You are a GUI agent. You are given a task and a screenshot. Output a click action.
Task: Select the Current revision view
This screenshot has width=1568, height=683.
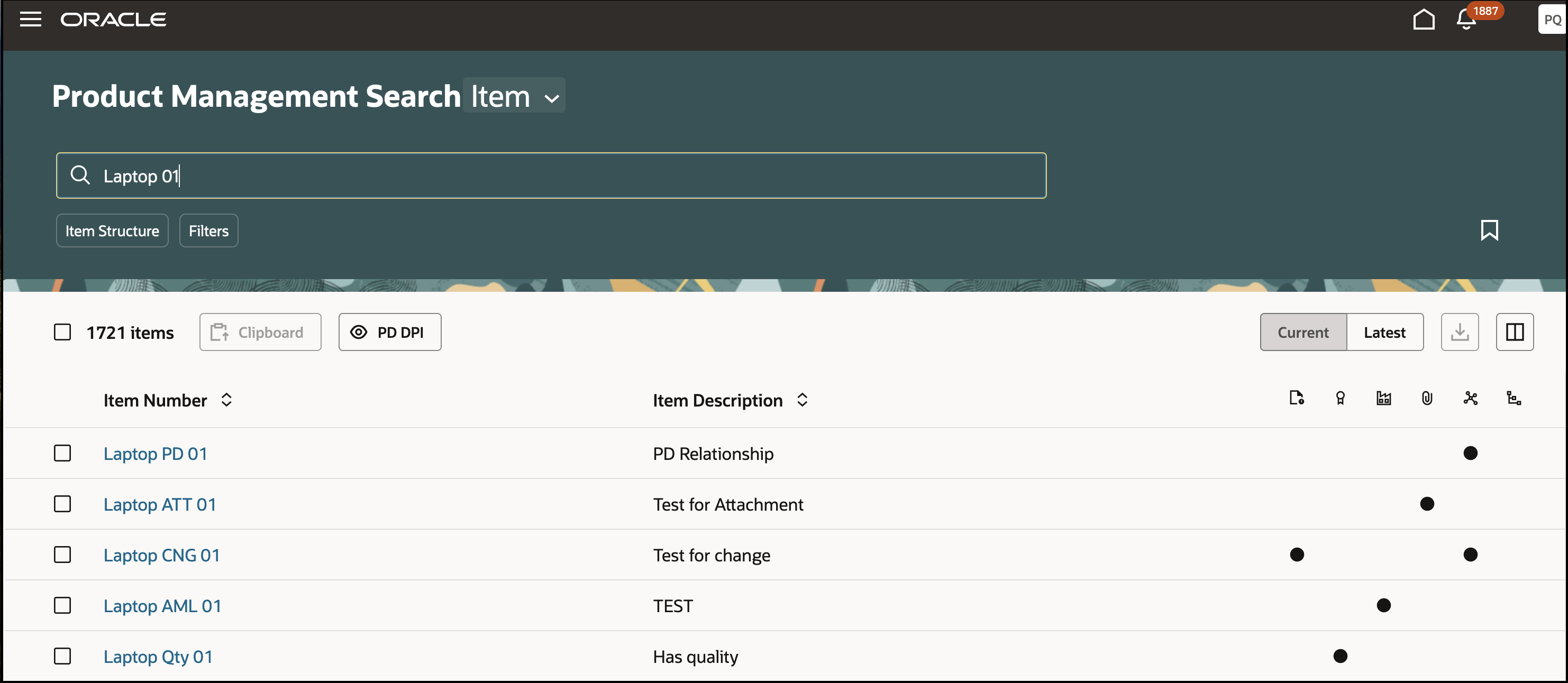tap(1302, 332)
